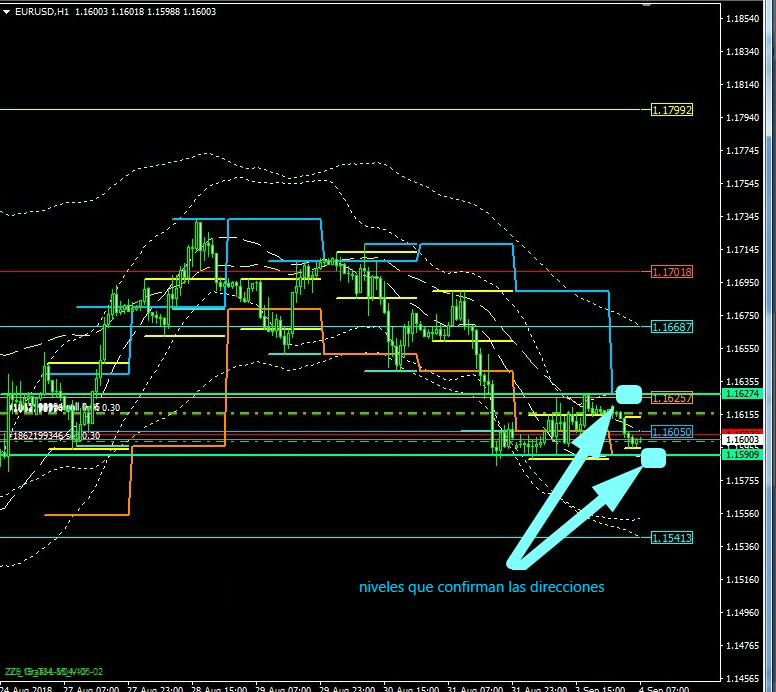Screen dimensions: 776x692
Task: Click the chart shift marker at top
Action: click(x=645, y=6)
